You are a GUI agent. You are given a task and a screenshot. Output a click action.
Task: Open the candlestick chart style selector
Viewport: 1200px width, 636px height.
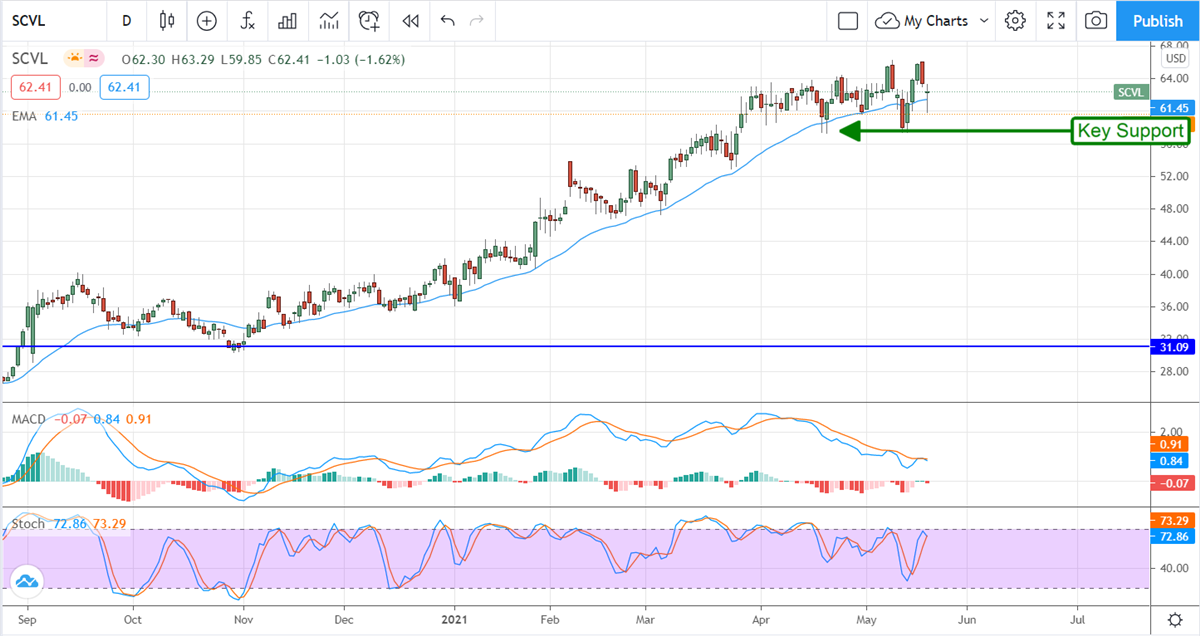pos(166,20)
